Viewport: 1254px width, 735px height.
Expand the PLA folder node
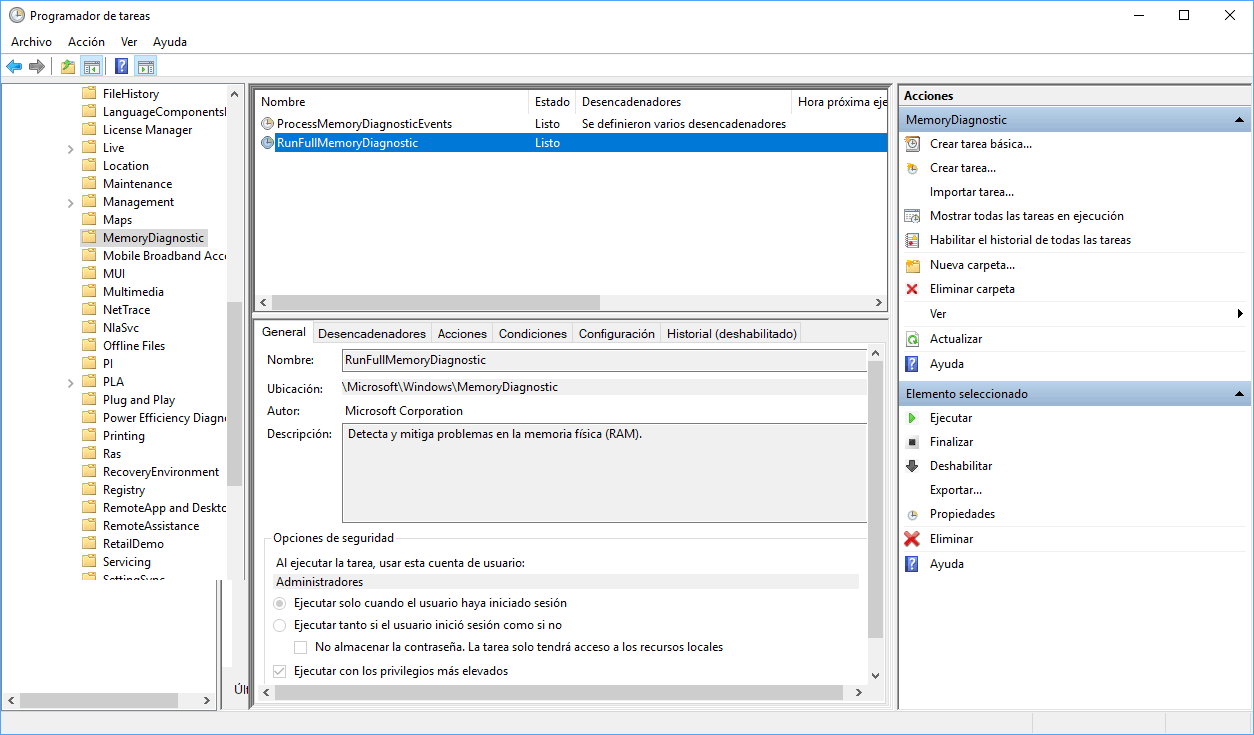pyautogui.click(x=71, y=382)
